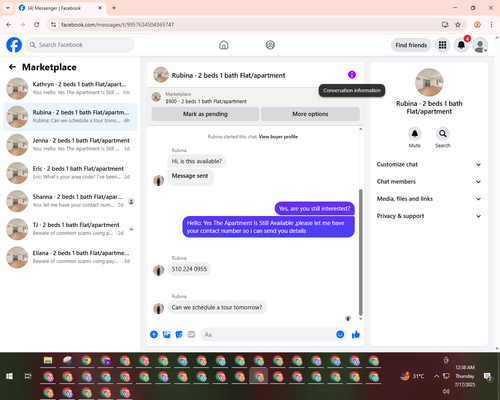The image size is (500, 400).
Task: Open the Friends/profile circle icon in navigation
Action: coord(270,45)
